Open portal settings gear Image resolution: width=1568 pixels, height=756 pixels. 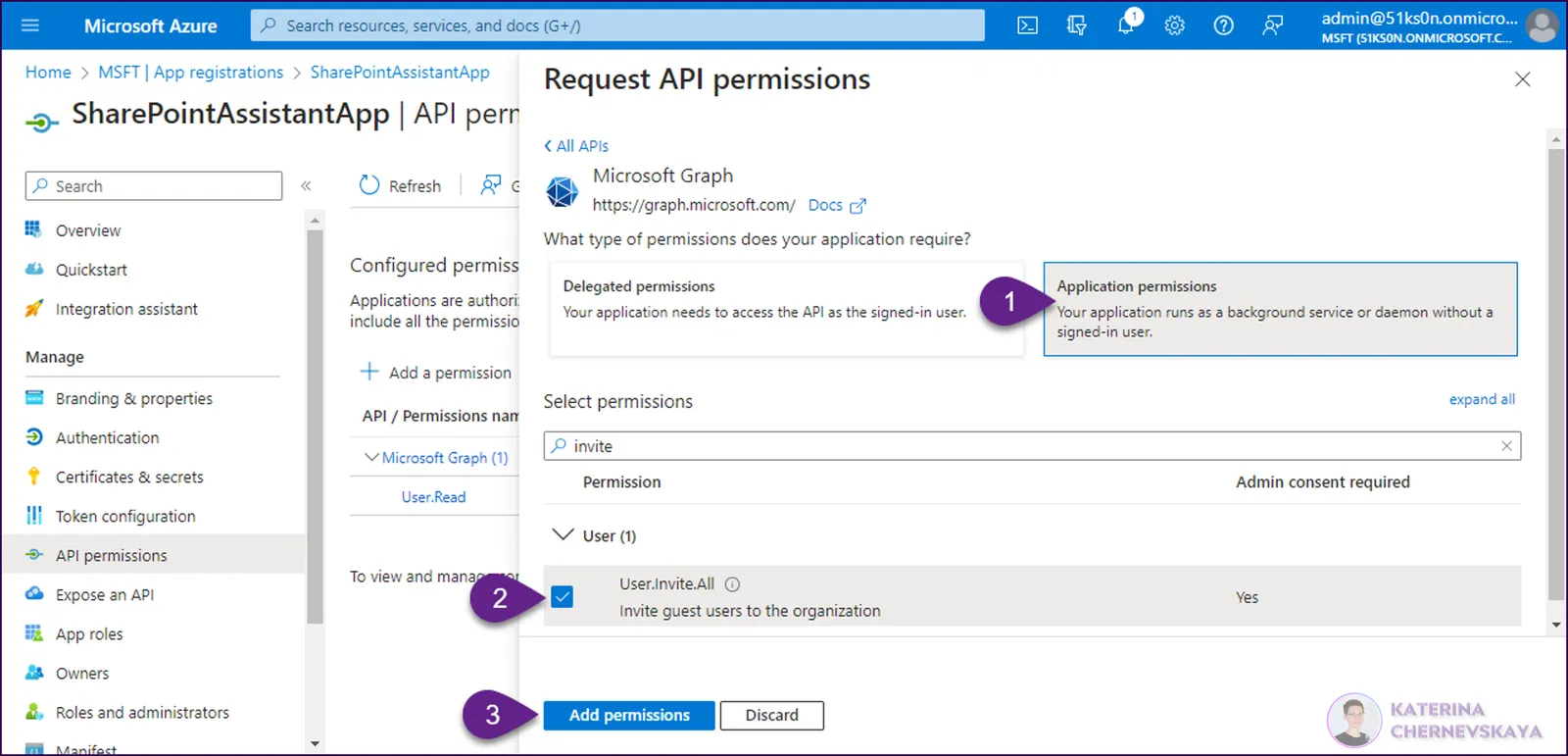coord(1174,25)
